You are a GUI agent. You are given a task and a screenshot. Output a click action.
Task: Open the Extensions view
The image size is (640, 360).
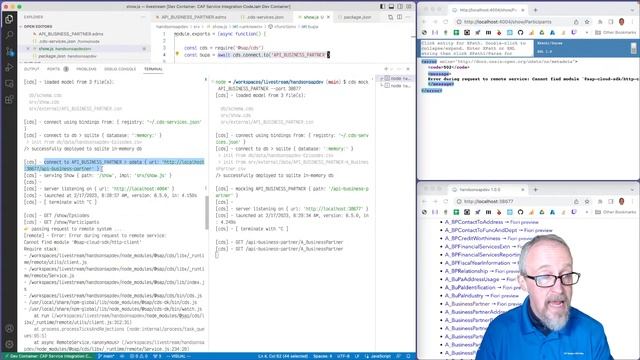(9, 100)
